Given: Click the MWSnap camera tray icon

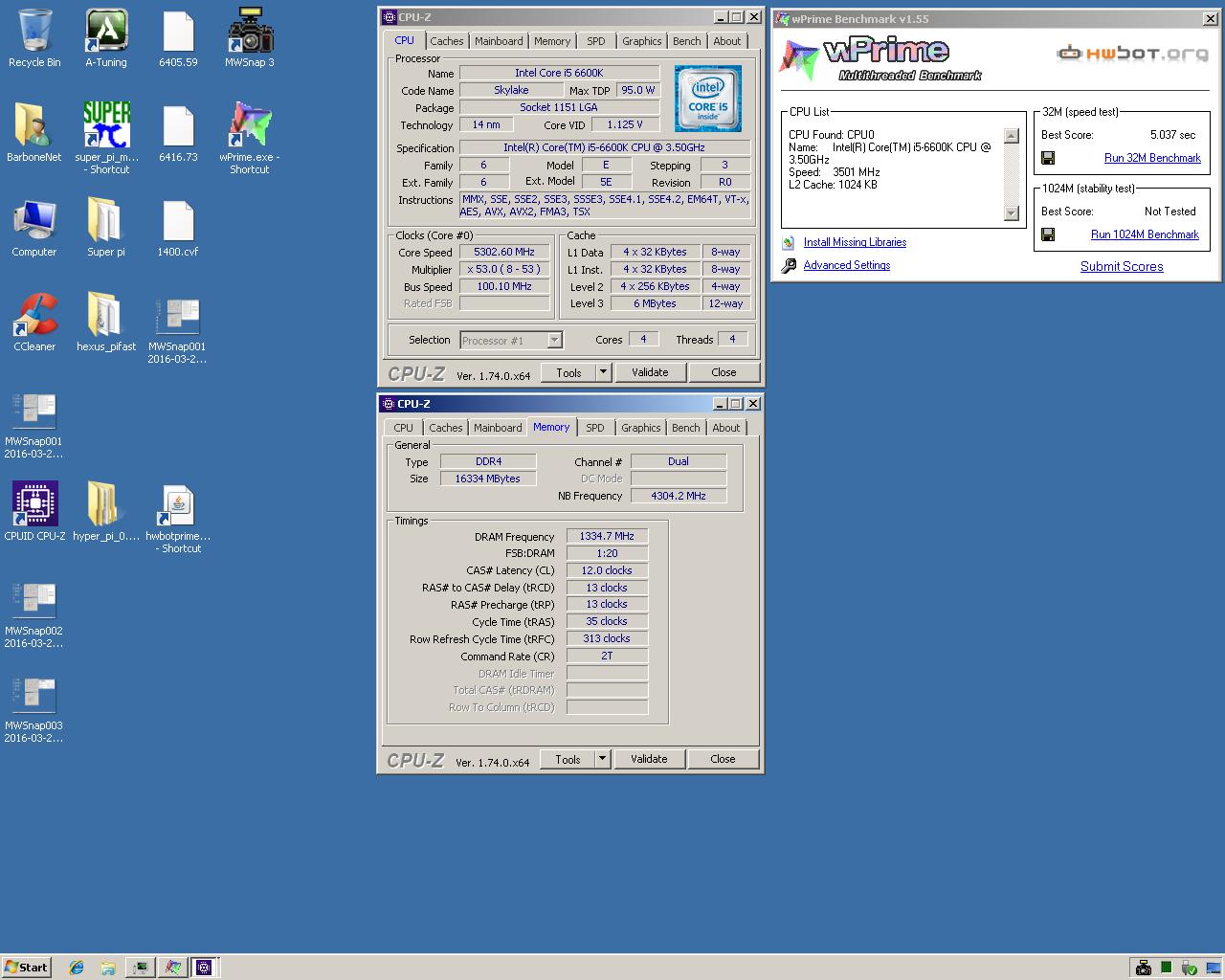Looking at the screenshot, I should click(x=1143, y=969).
